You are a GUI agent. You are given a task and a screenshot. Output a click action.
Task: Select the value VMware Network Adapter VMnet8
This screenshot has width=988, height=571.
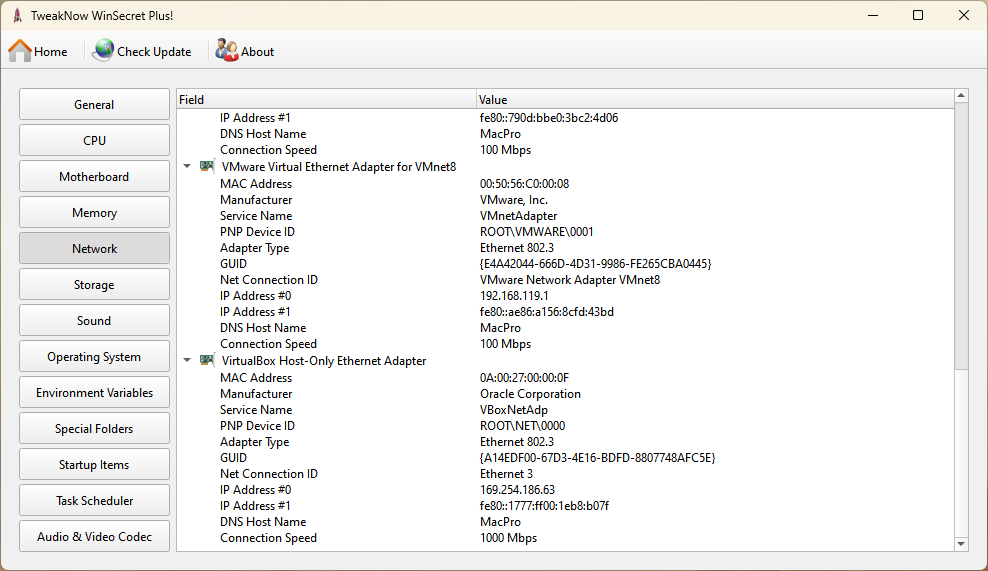(570, 279)
